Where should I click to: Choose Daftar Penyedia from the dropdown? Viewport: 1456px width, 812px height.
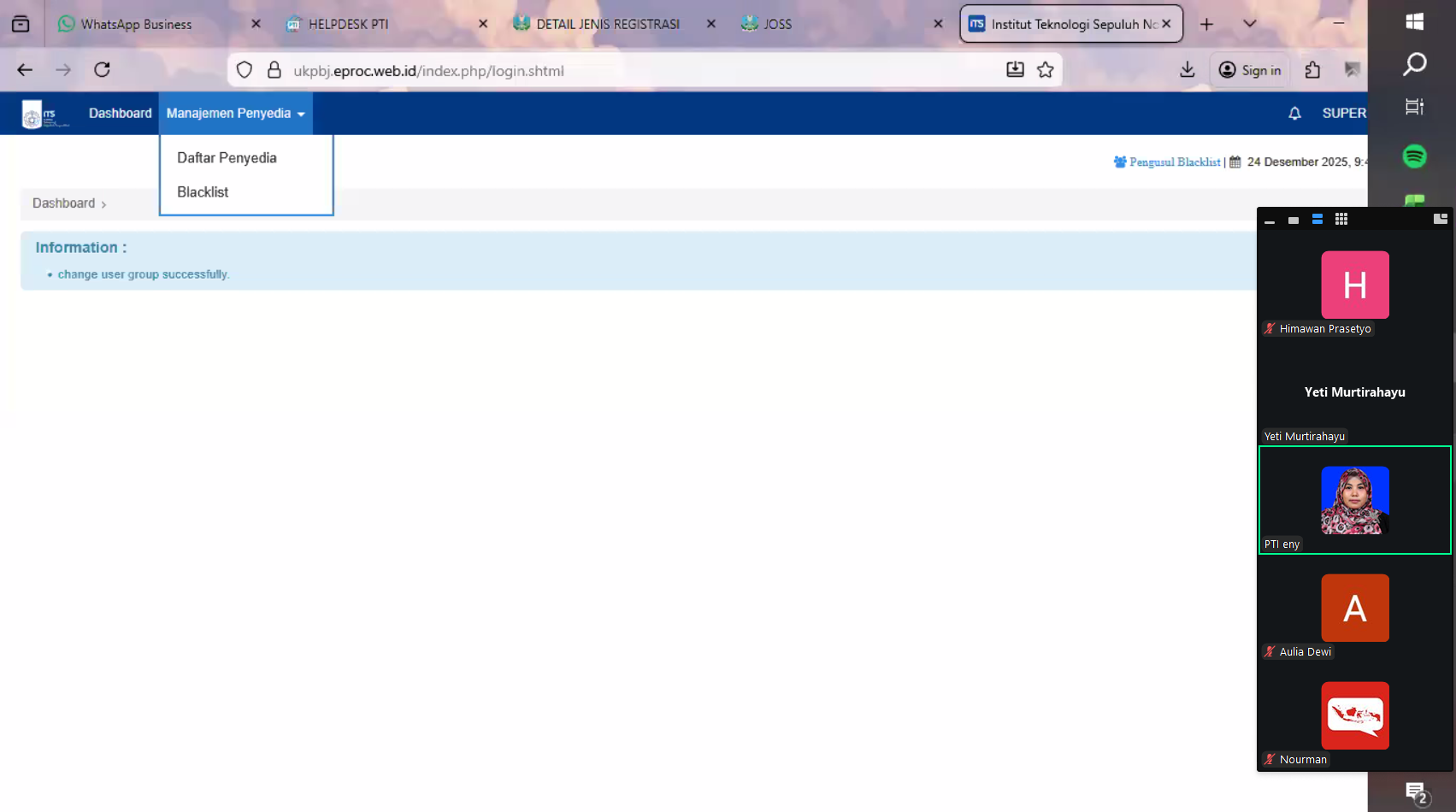tap(246, 158)
